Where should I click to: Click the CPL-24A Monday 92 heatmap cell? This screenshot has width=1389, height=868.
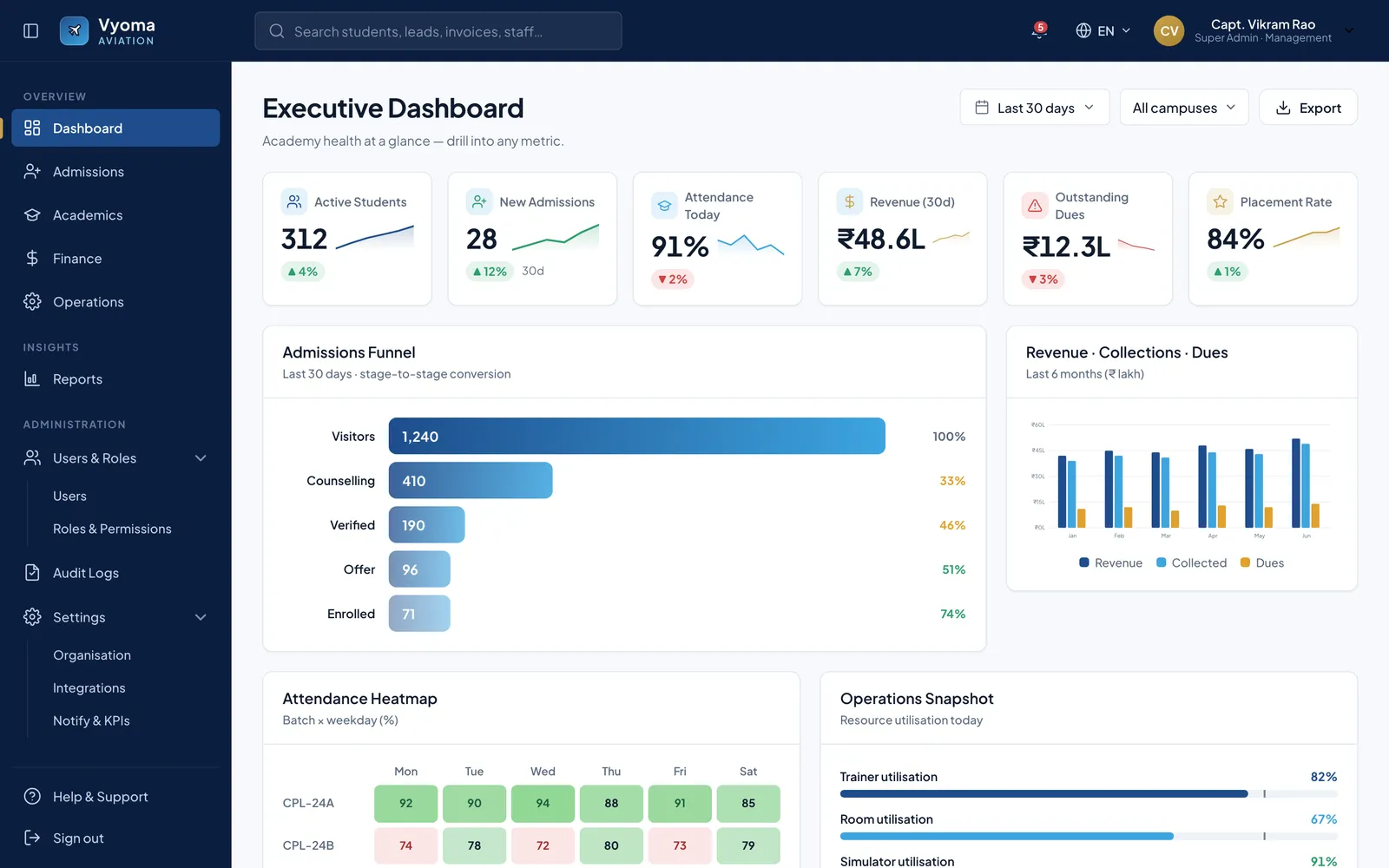coord(405,804)
